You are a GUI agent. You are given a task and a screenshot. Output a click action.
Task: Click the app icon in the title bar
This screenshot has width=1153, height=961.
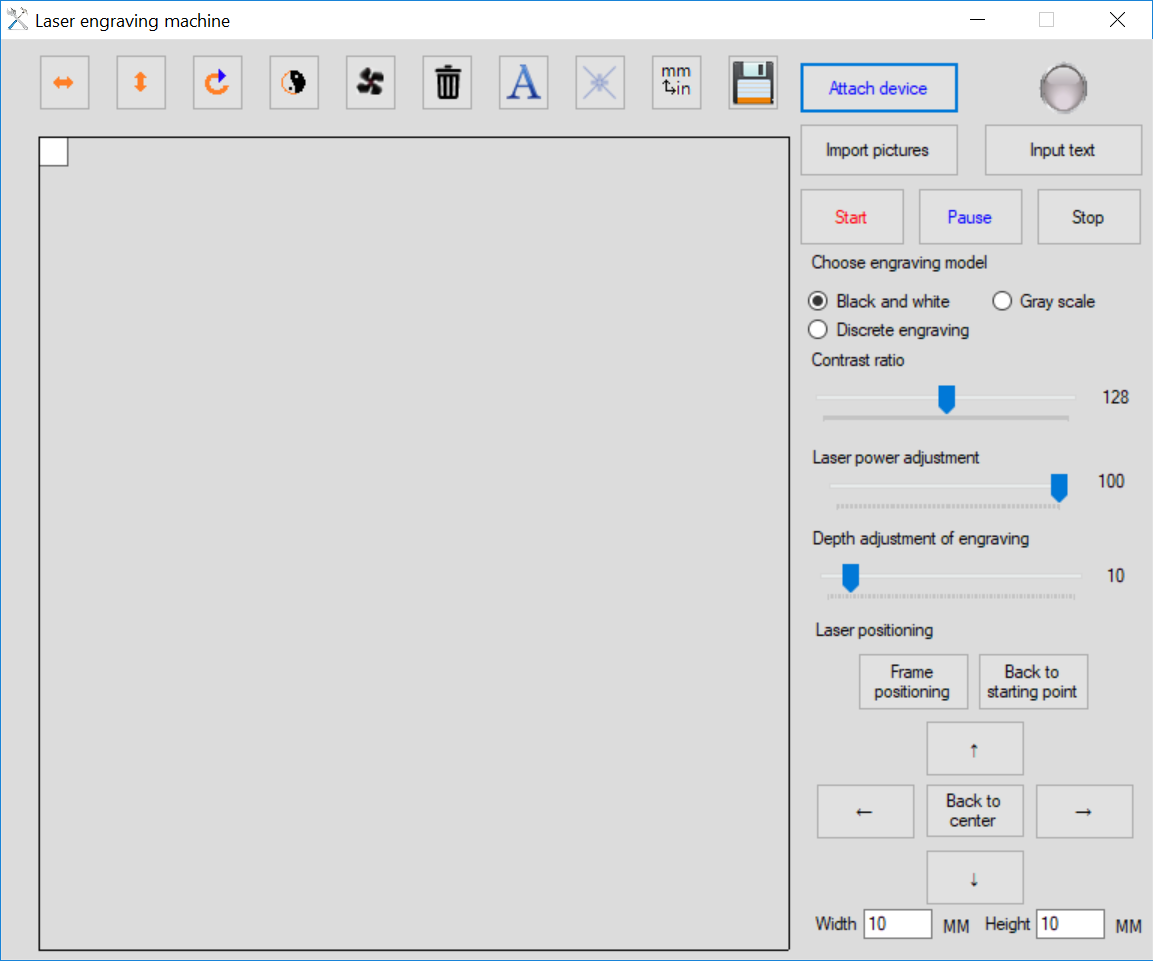[17, 20]
